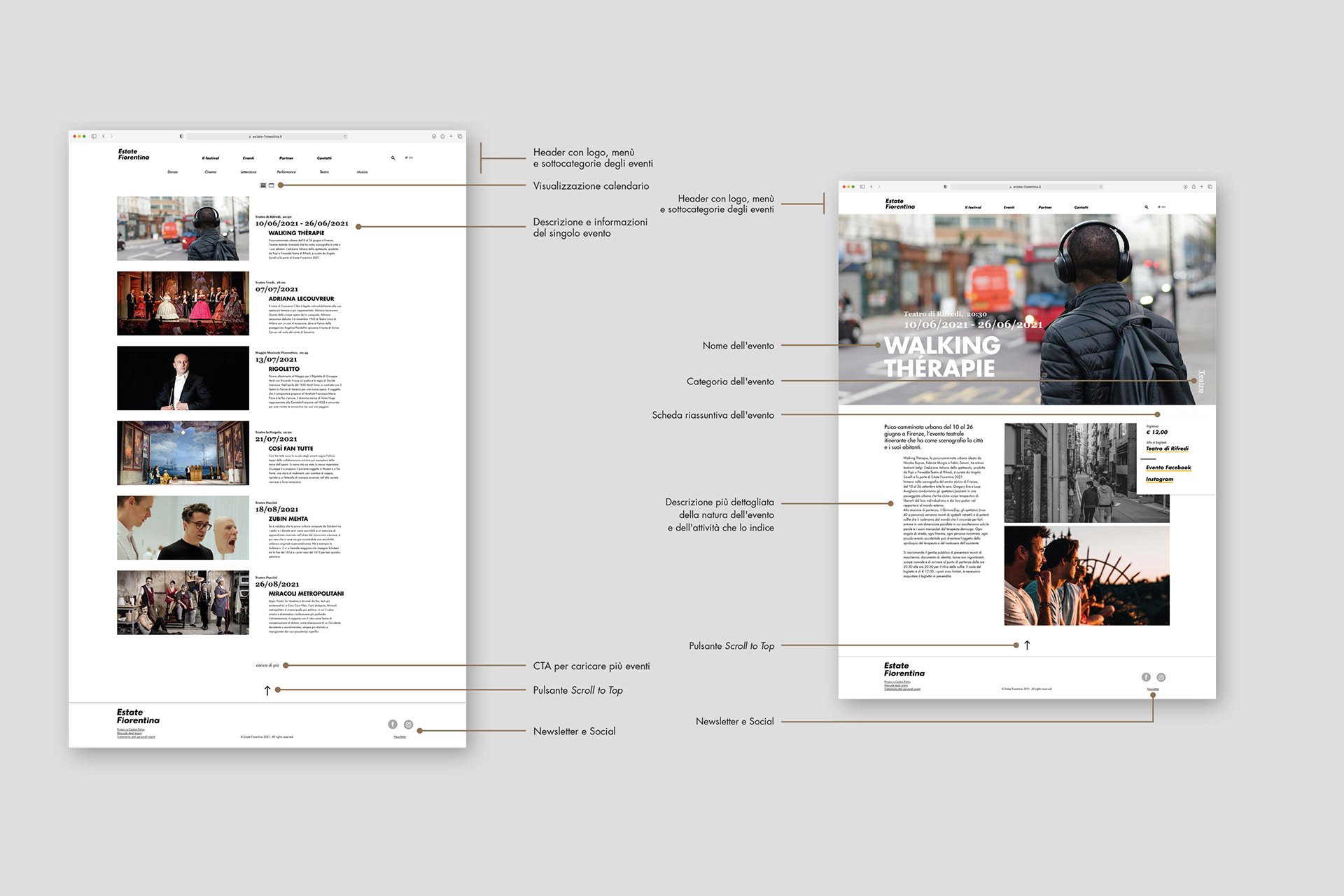1344x896 pixels.
Task: Select the Danza subcategory filter
Action: [172, 172]
